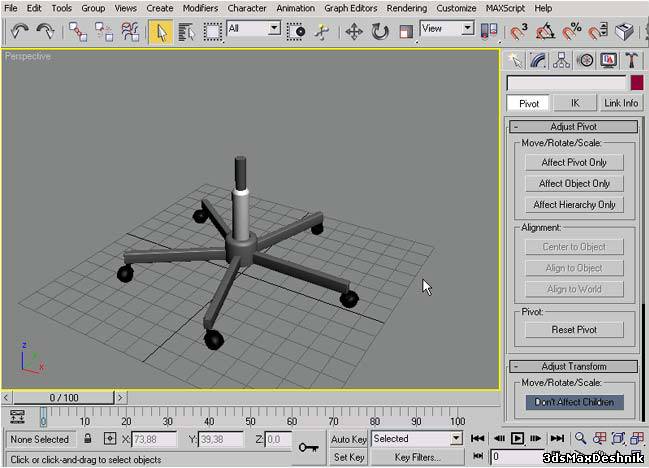Choose the Rectangular Selection Region icon

(212, 32)
